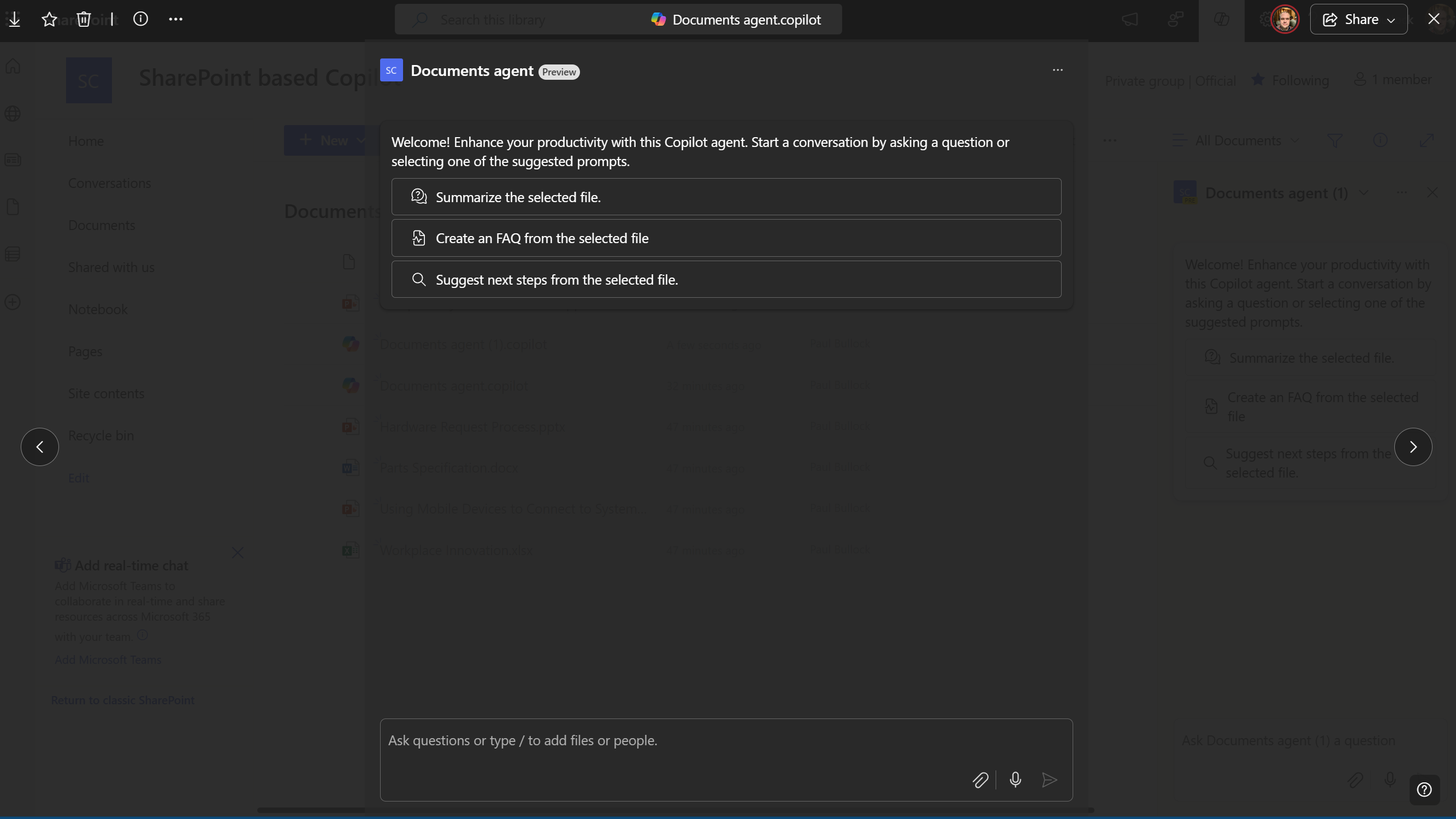Select 'Summarize the selected file' prompt

(x=727, y=197)
